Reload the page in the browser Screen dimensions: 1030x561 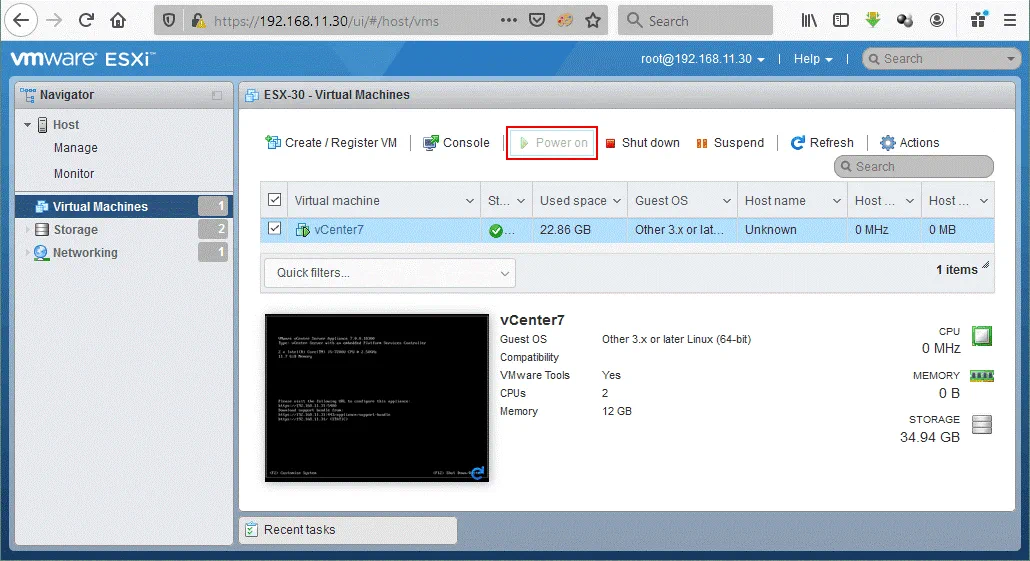(86, 20)
